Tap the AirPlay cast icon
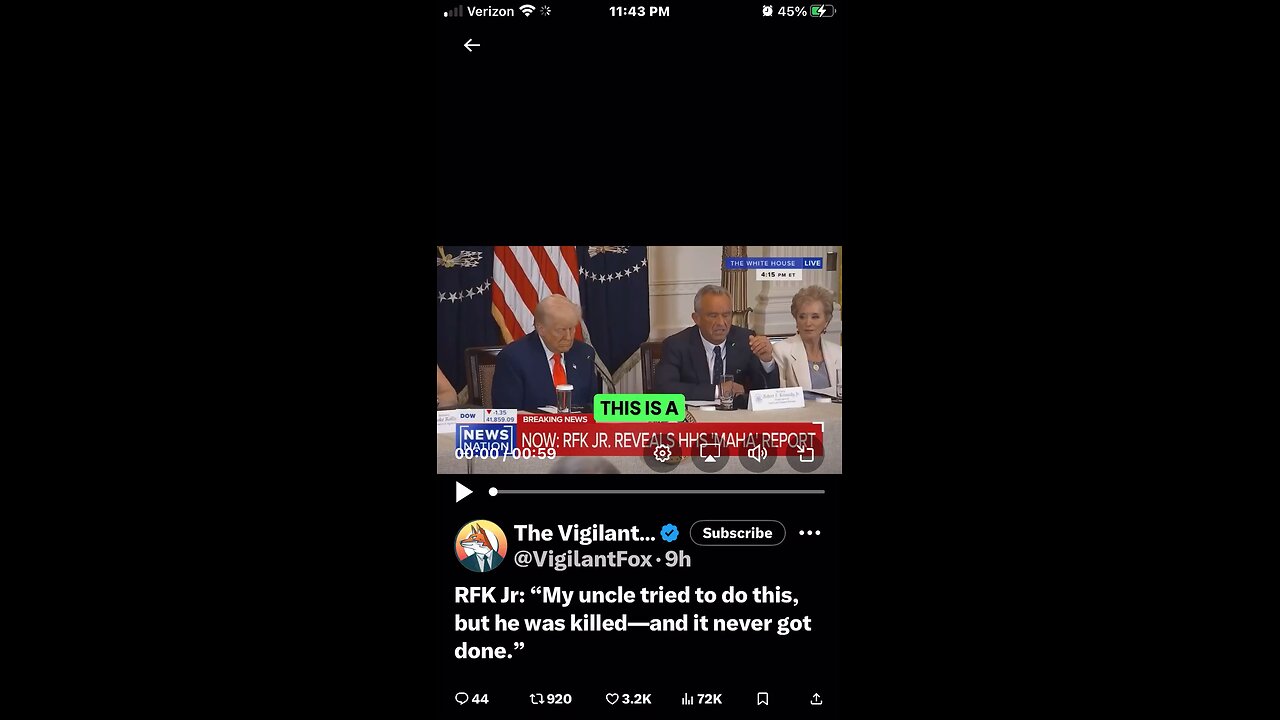Image resolution: width=1280 pixels, height=720 pixels. tap(710, 453)
